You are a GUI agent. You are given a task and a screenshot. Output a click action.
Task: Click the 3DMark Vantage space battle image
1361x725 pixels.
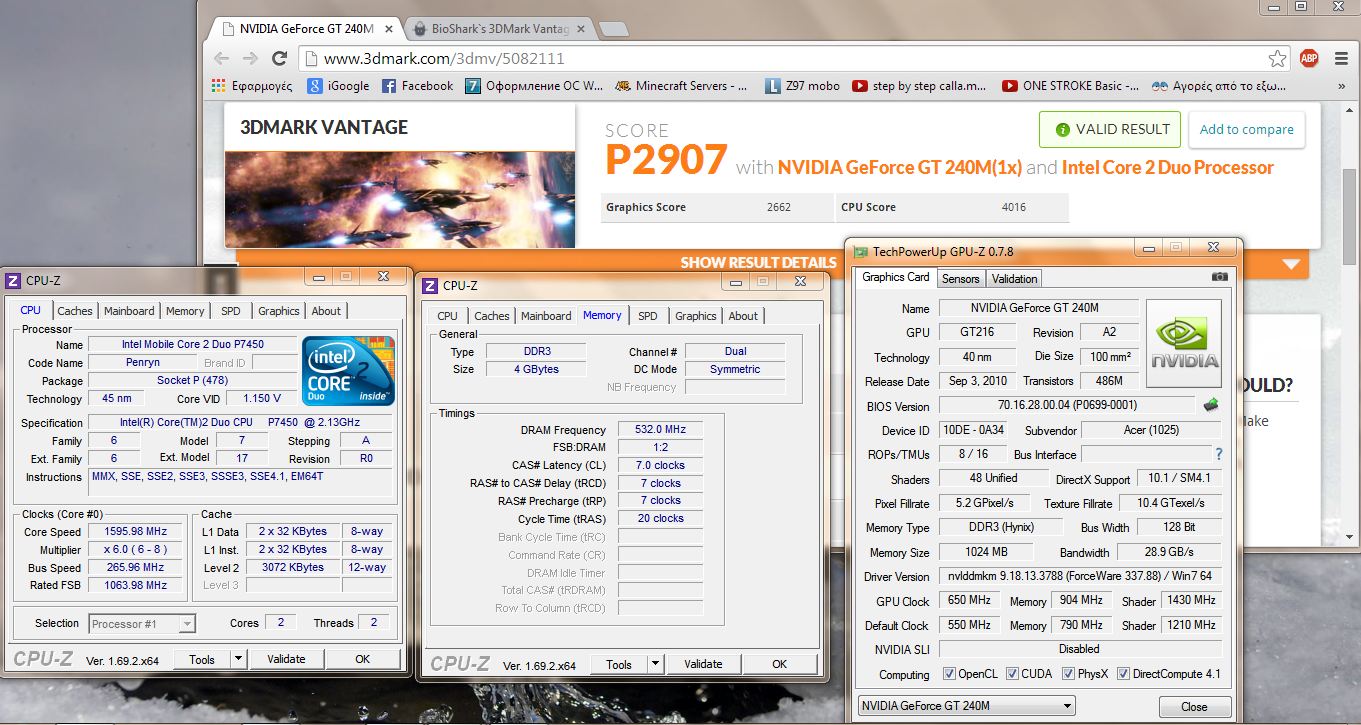[400, 199]
